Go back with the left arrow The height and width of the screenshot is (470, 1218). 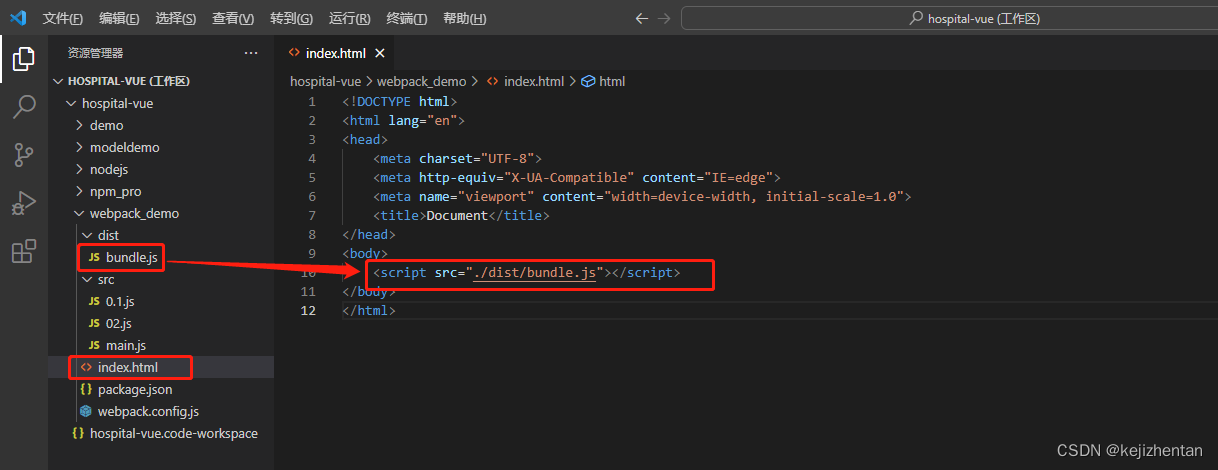(x=642, y=18)
